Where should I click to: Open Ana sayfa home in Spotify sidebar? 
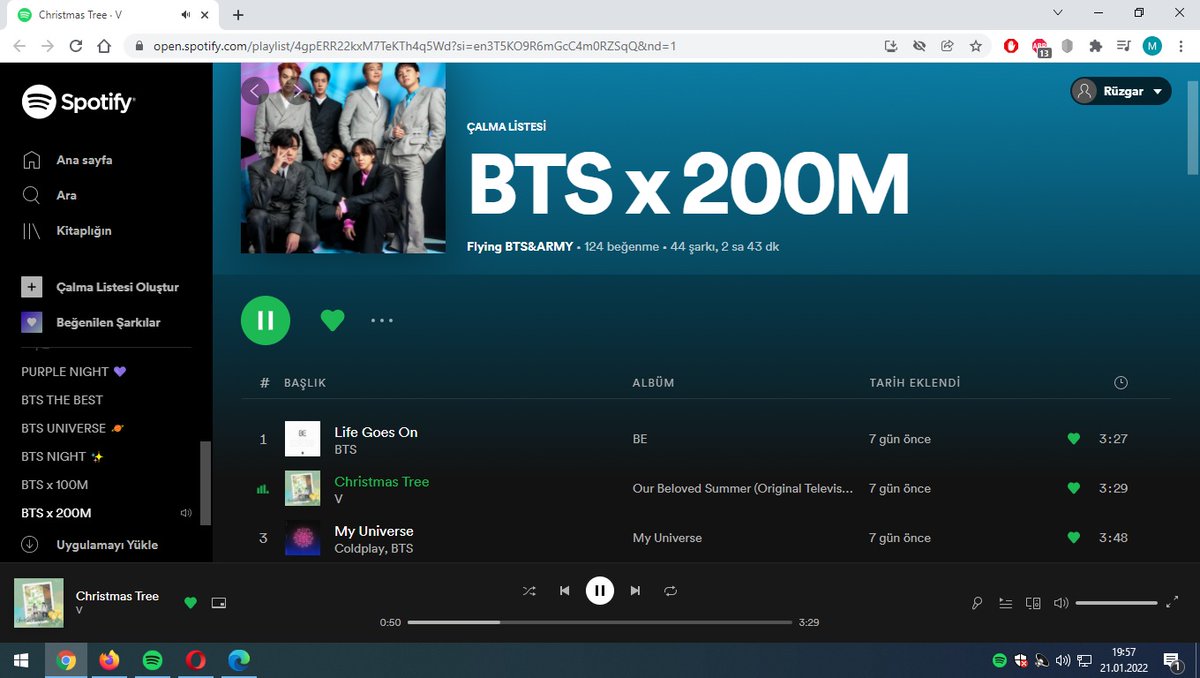coord(67,160)
